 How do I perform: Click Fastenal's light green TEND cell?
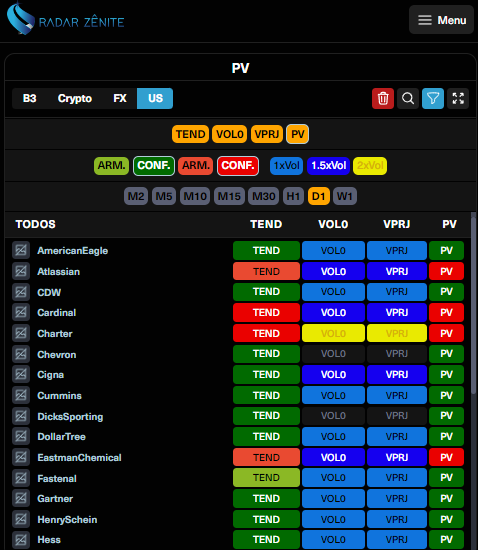pos(266,478)
